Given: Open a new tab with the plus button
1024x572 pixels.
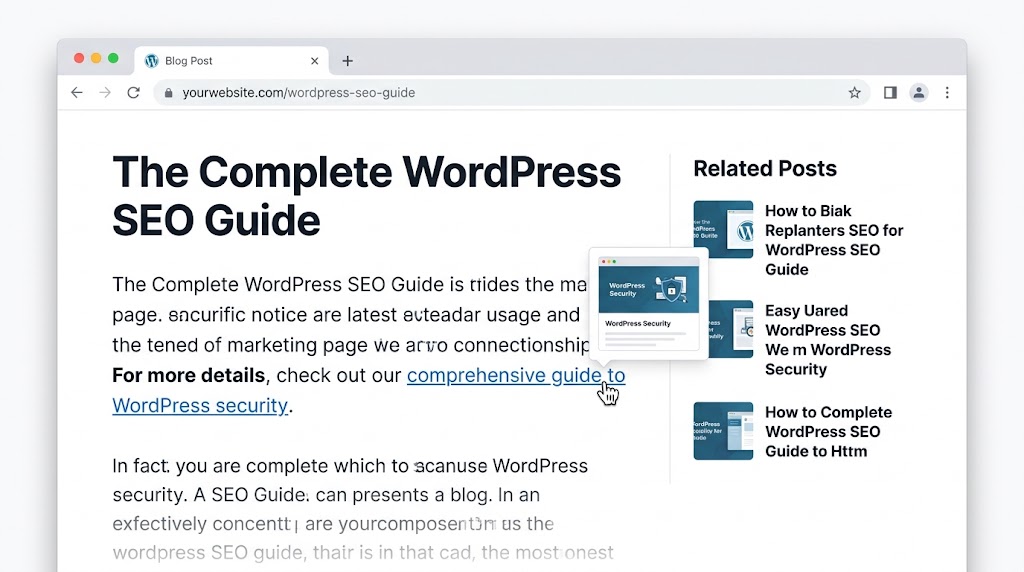Looking at the screenshot, I should (x=347, y=61).
